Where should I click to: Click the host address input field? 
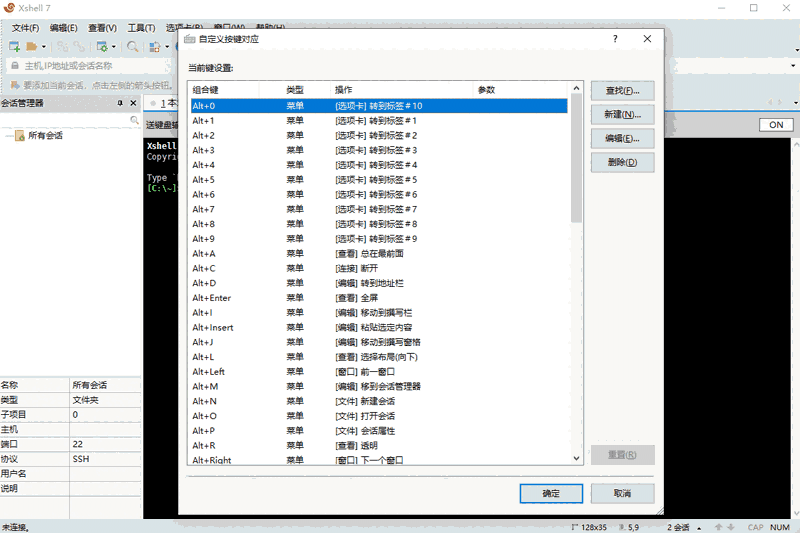click(89, 66)
